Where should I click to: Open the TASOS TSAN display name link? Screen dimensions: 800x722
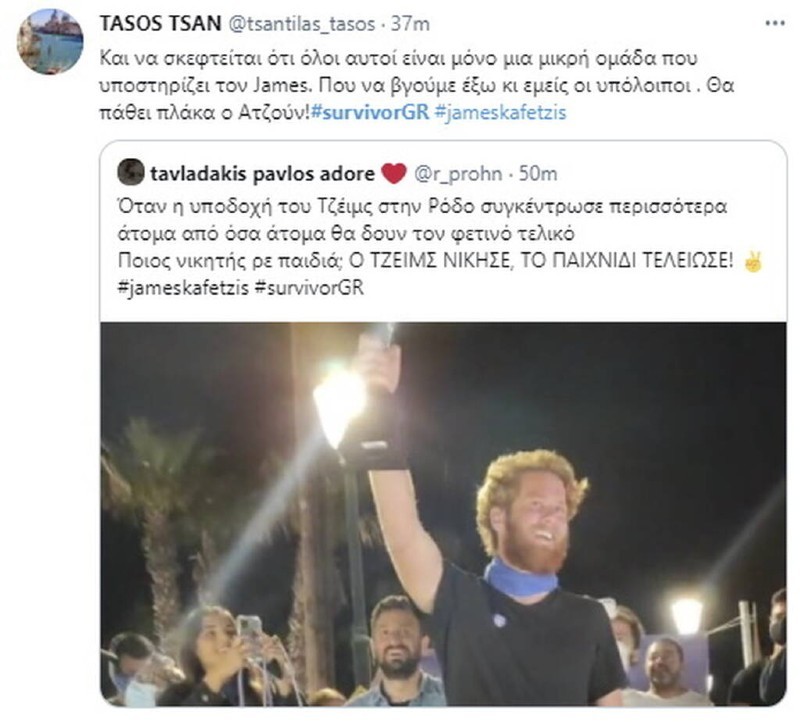pos(160,23)
